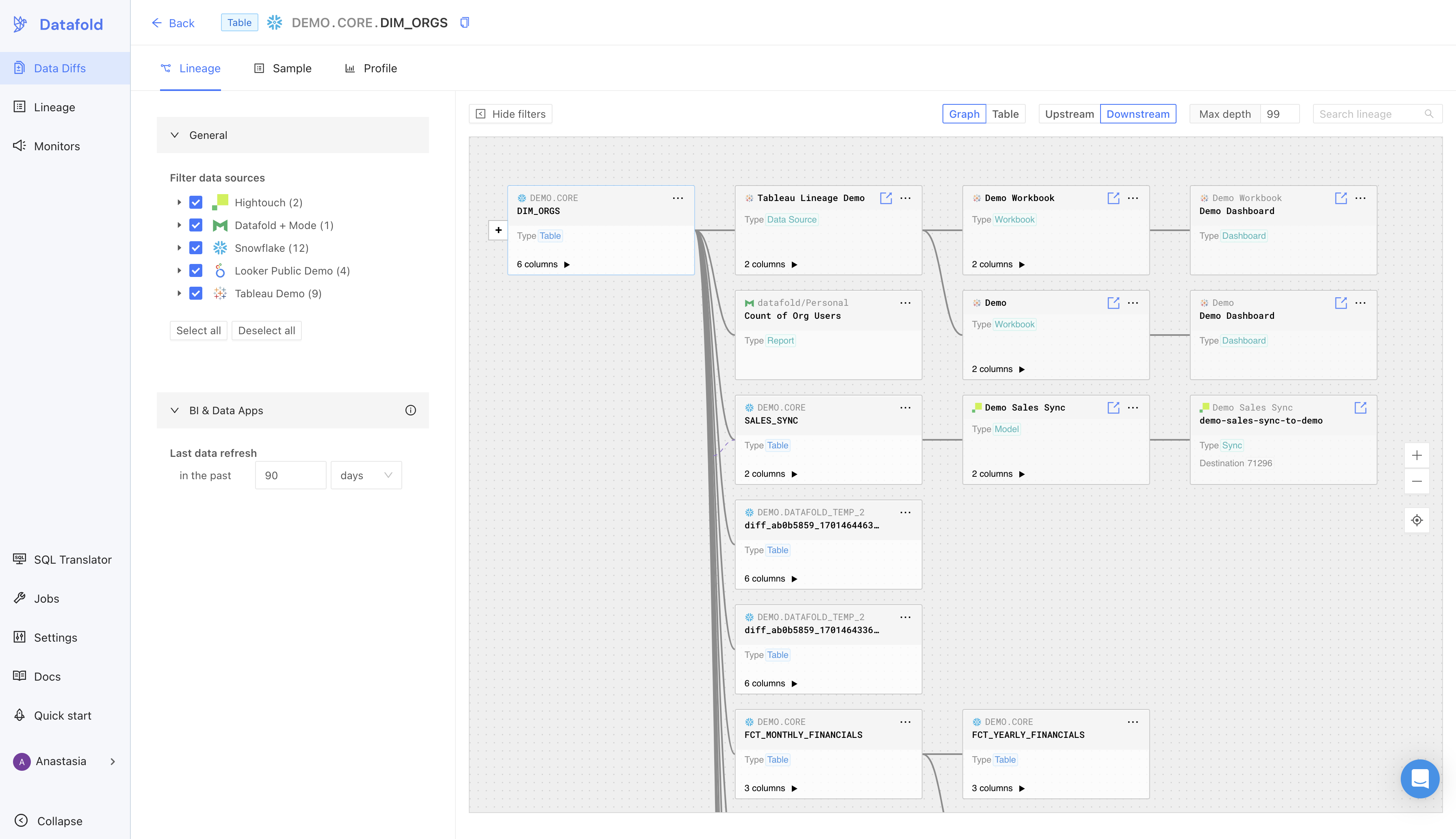1456x839 pixels.
Task: Go to Data Diffs in sidebar
Action: [65, 68]
